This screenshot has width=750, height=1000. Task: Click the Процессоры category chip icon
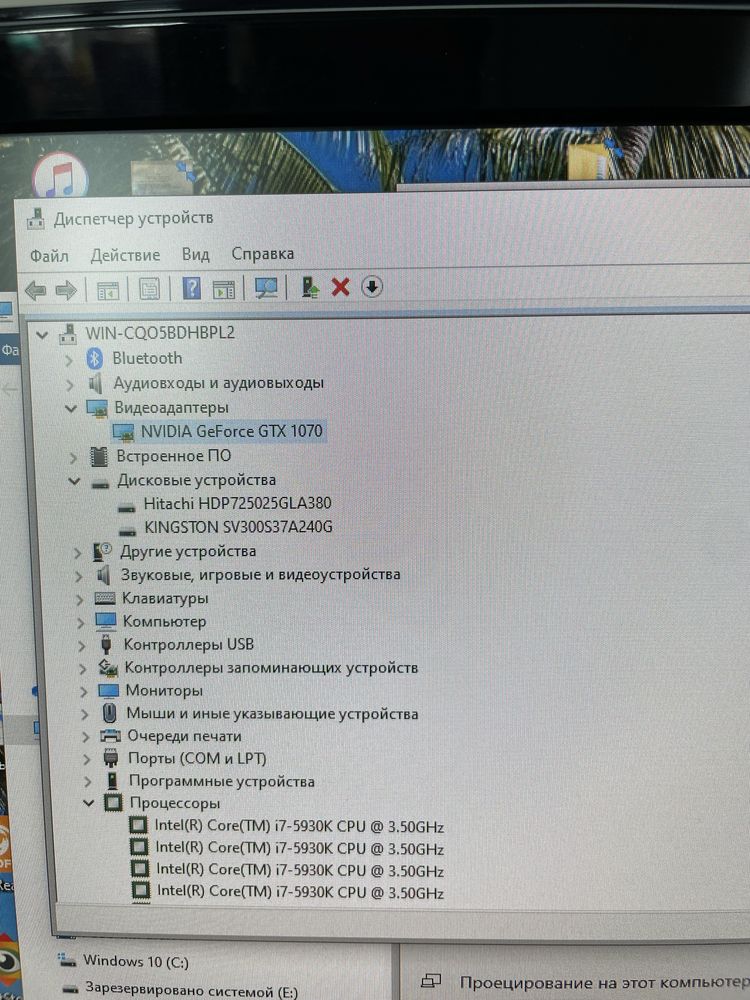point(113,802)
